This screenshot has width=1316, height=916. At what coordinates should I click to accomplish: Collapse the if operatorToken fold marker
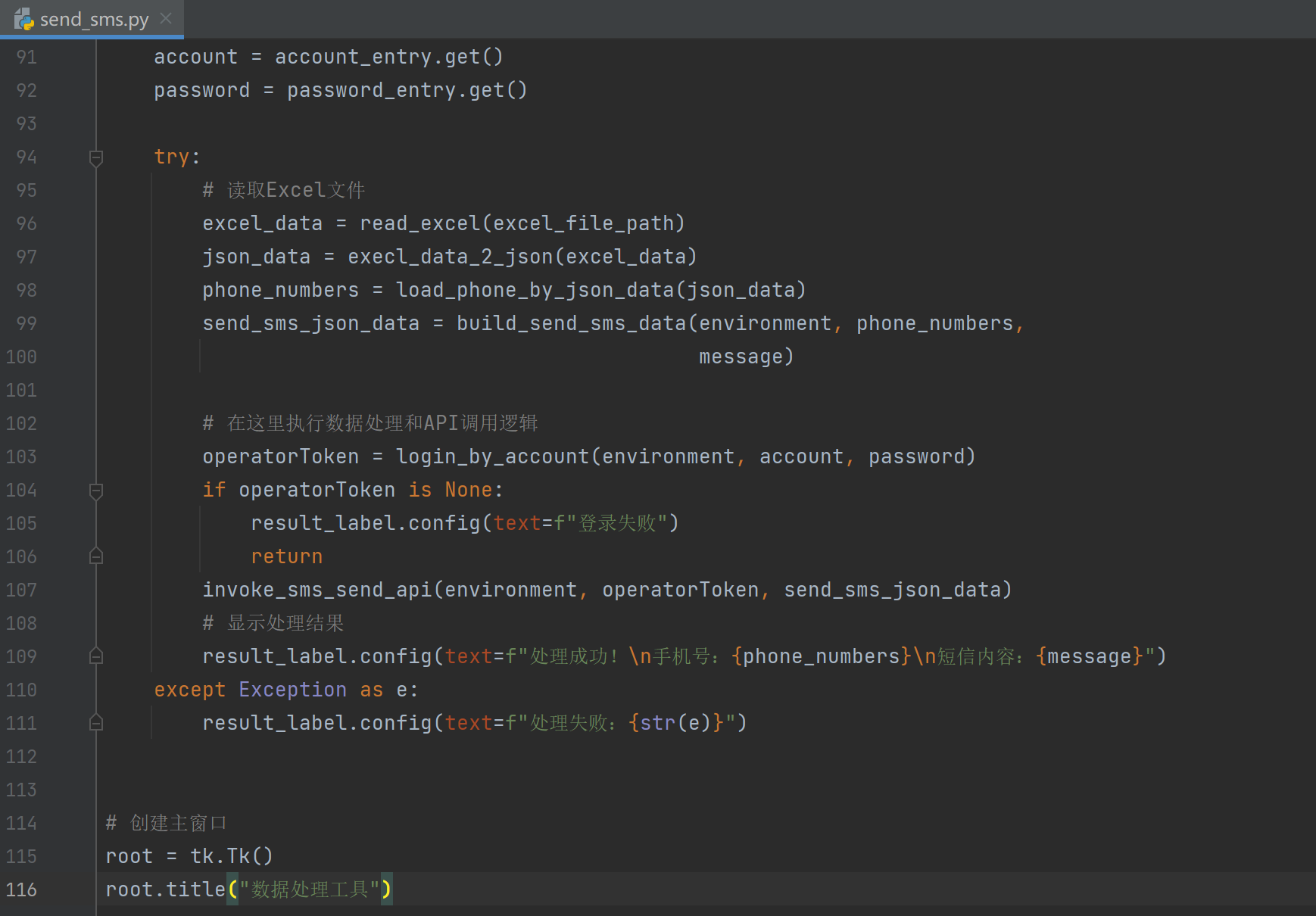96,491
